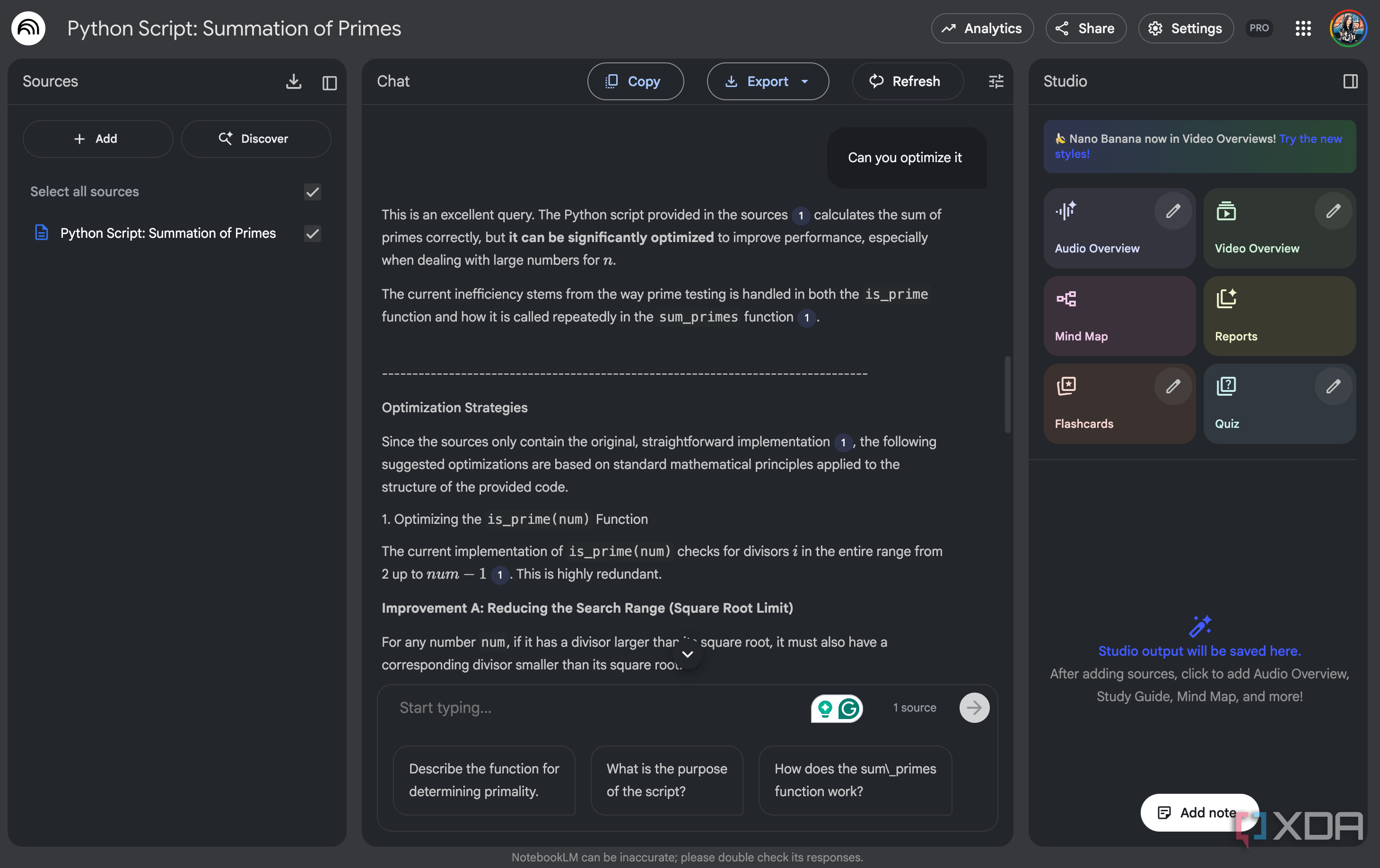Viewport: 1380px width, 868px height.
Task: Open Analytics
Action: 982,28
